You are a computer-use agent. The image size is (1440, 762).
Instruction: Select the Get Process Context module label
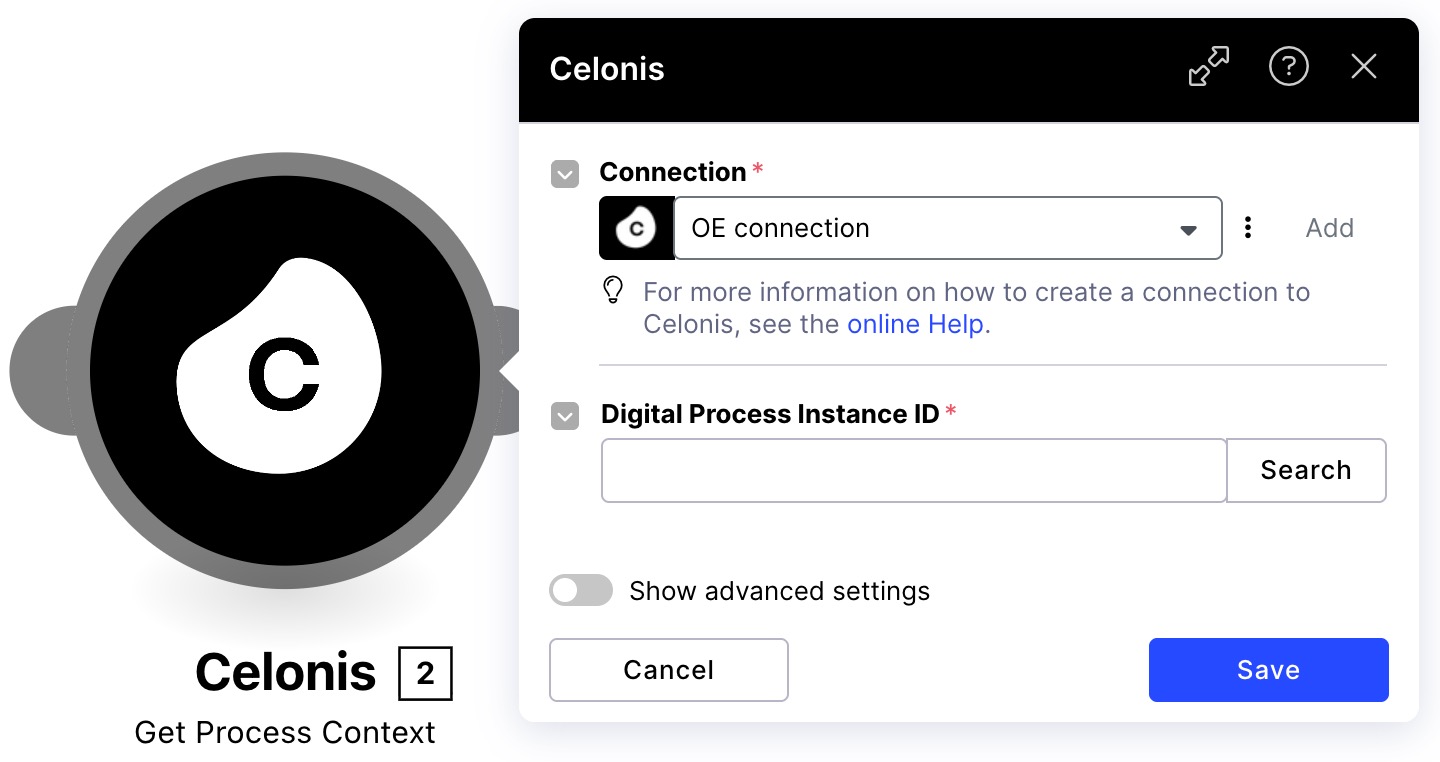click(x=285, y=732)
